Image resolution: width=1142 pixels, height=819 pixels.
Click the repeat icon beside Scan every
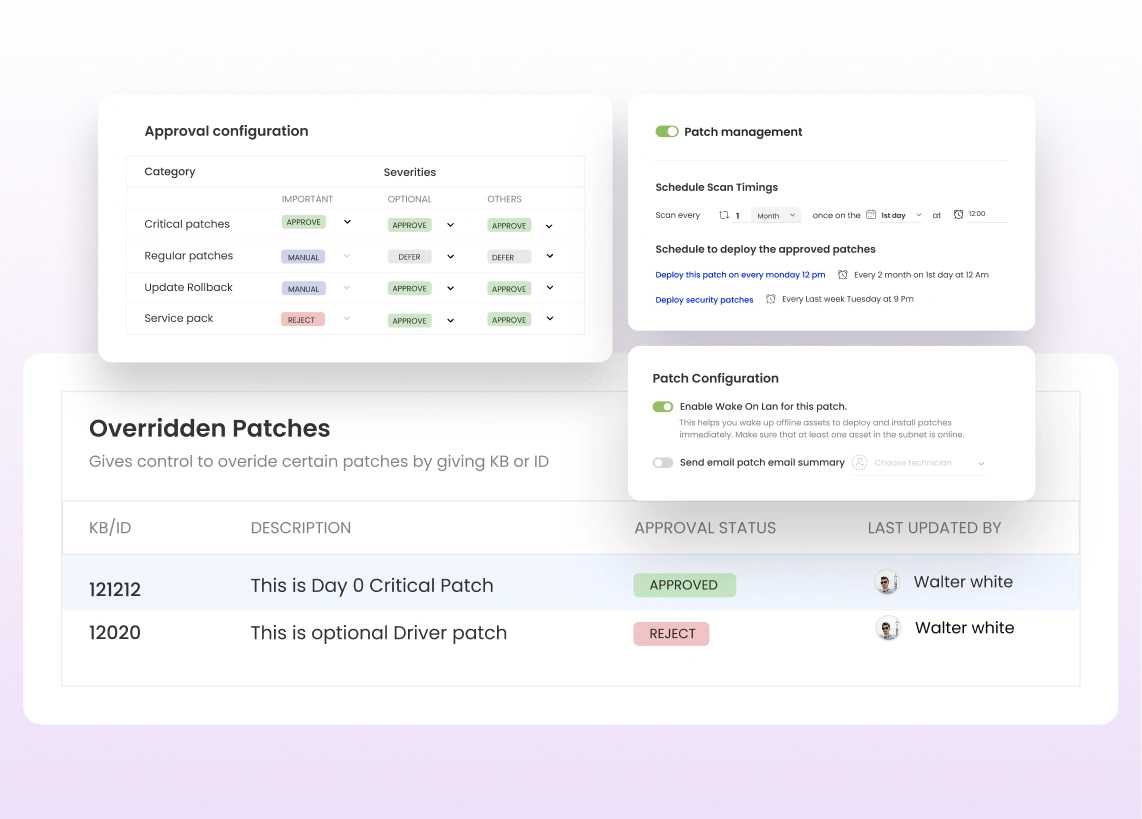(x=724, y=215)
